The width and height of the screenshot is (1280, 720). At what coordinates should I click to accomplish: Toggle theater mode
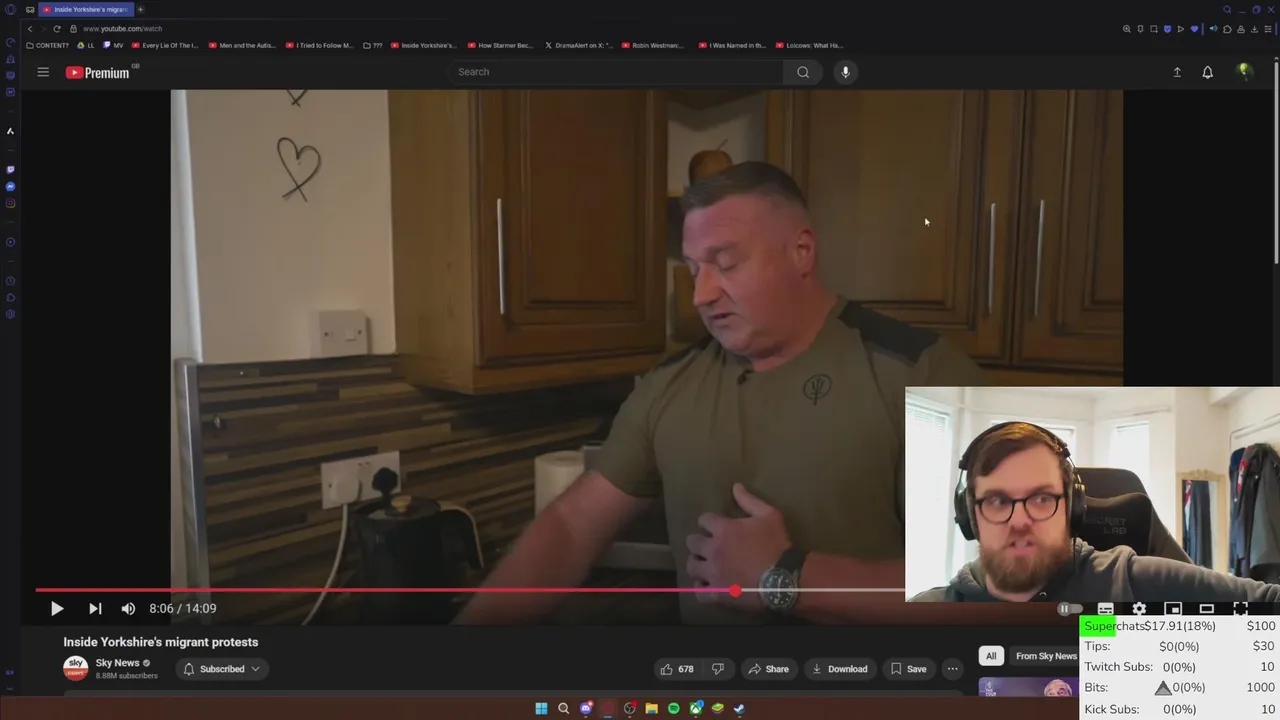pos(1207,608)
